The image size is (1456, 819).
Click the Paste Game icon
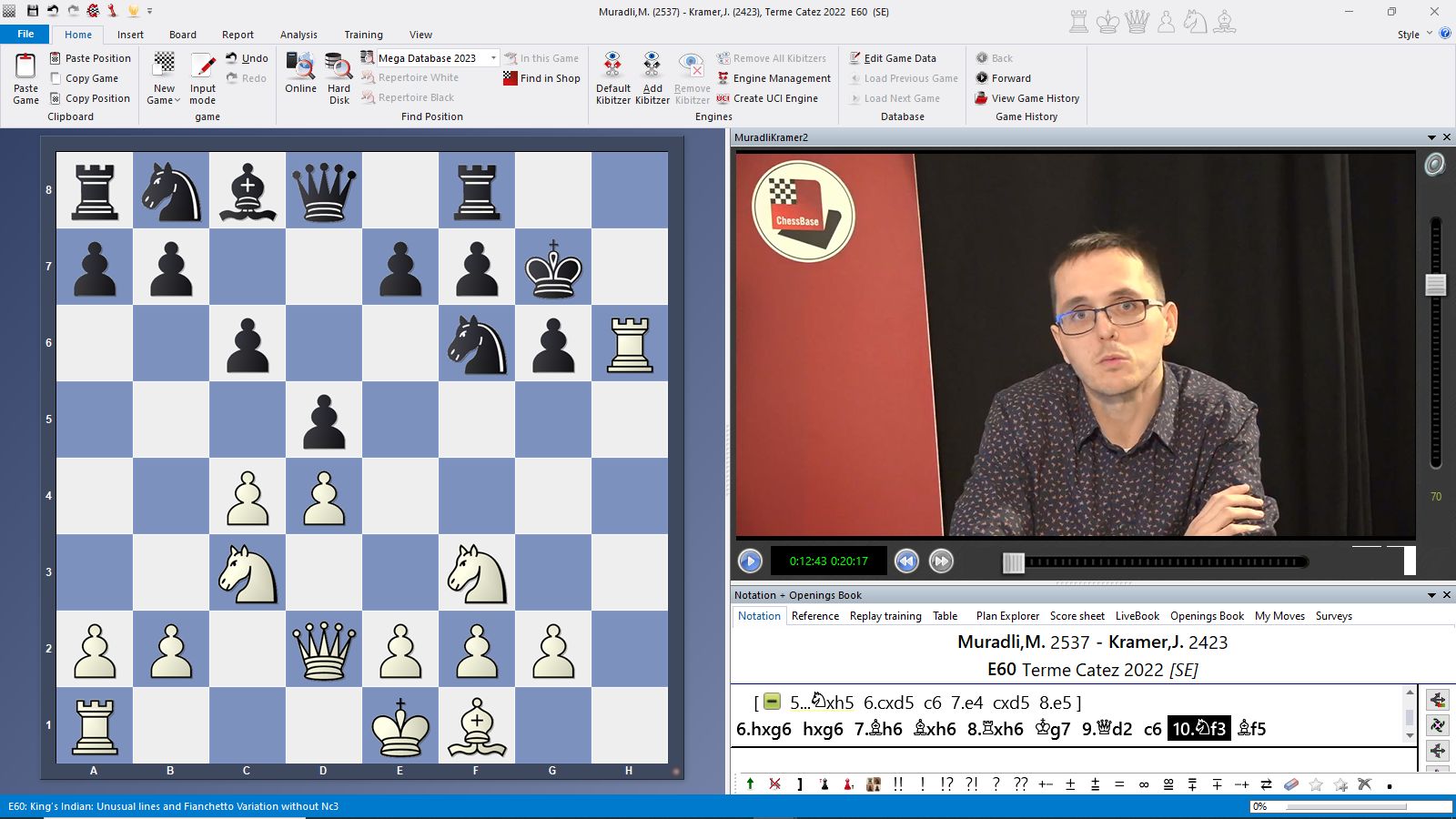coord(25,67)
